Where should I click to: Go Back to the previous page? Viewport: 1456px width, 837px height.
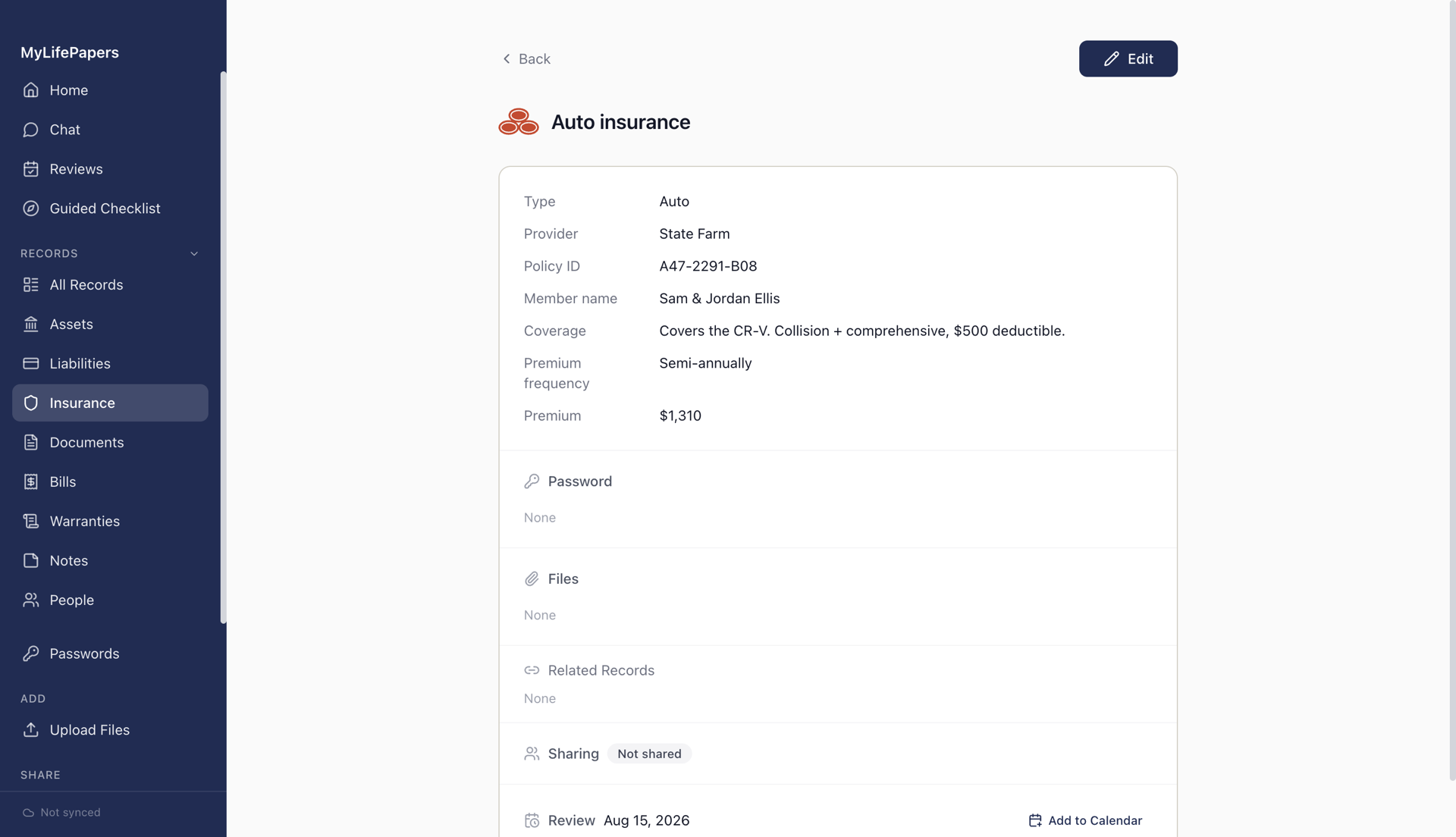[x=526, y=58]
